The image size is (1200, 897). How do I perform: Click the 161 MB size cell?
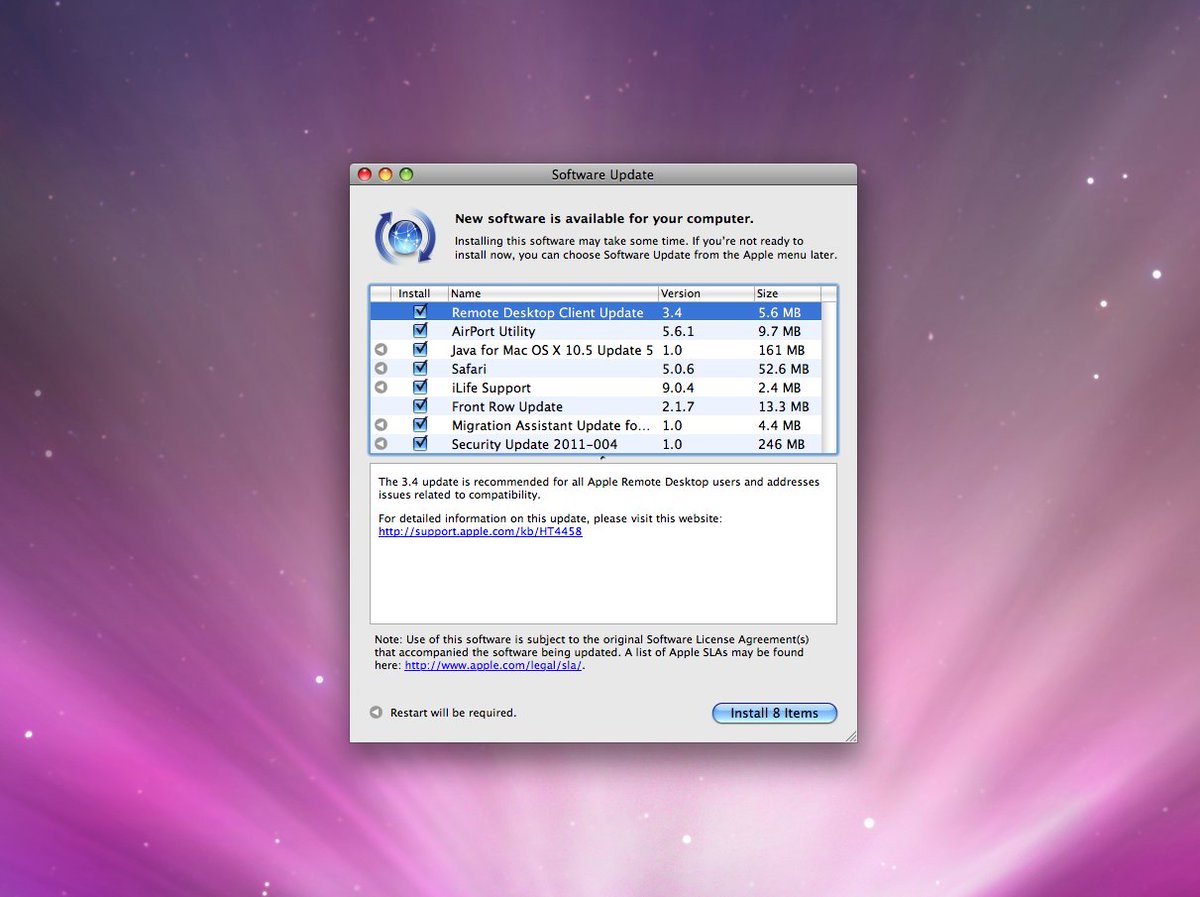(x=781, y=350)
